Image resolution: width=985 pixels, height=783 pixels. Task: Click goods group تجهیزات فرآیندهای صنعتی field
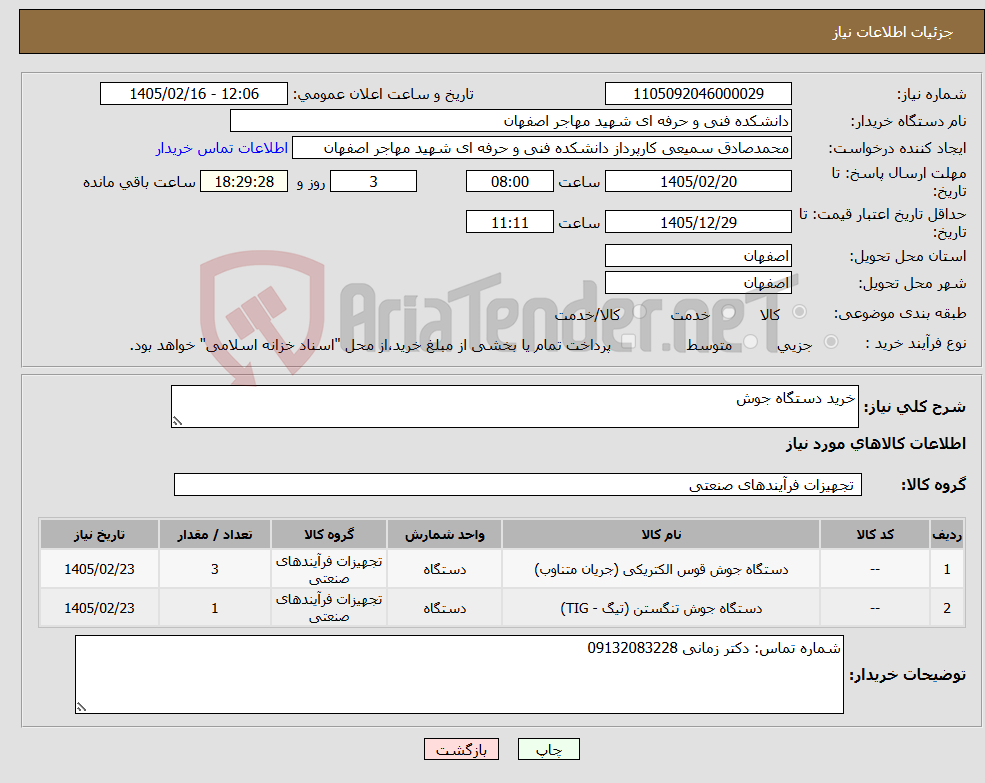pos(518,485)
